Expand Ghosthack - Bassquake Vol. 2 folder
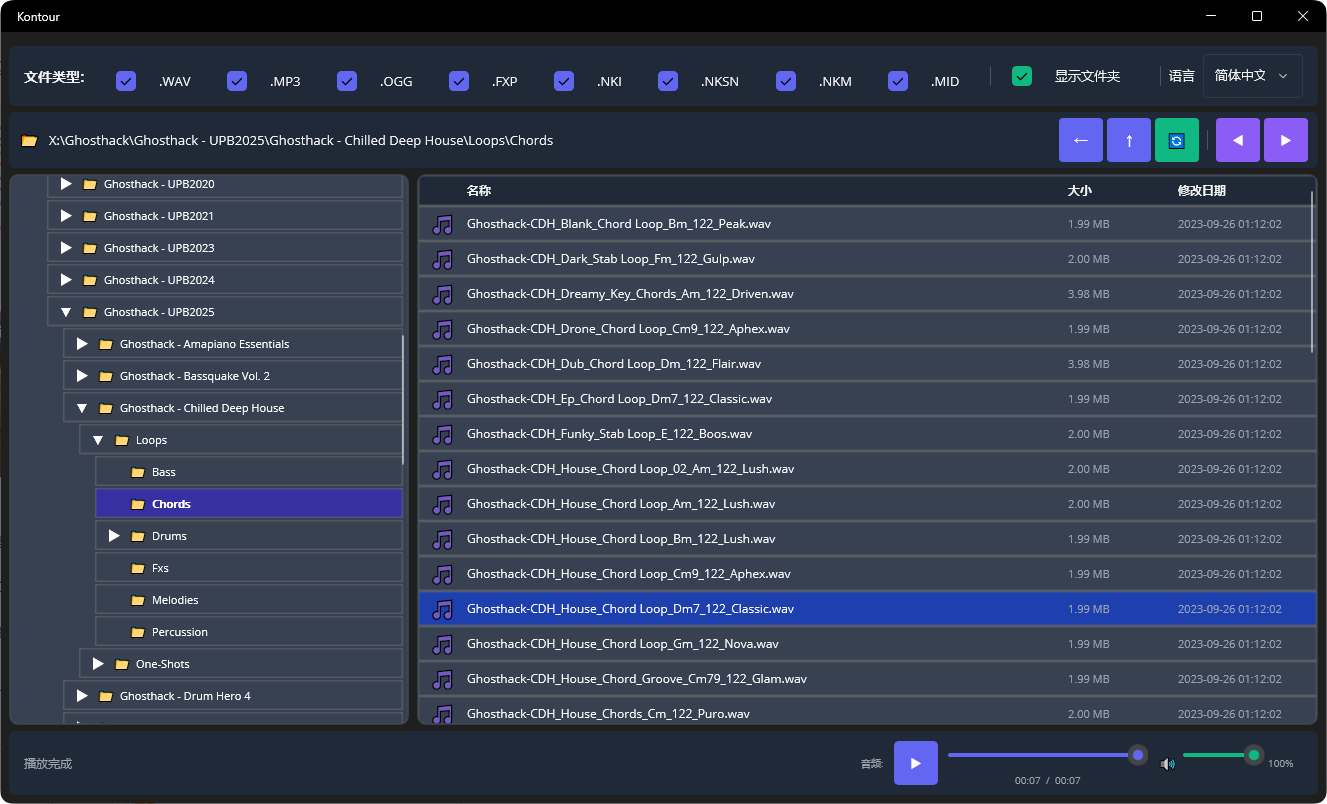This screenshot has height=804, width=1327. click(82, 376)
